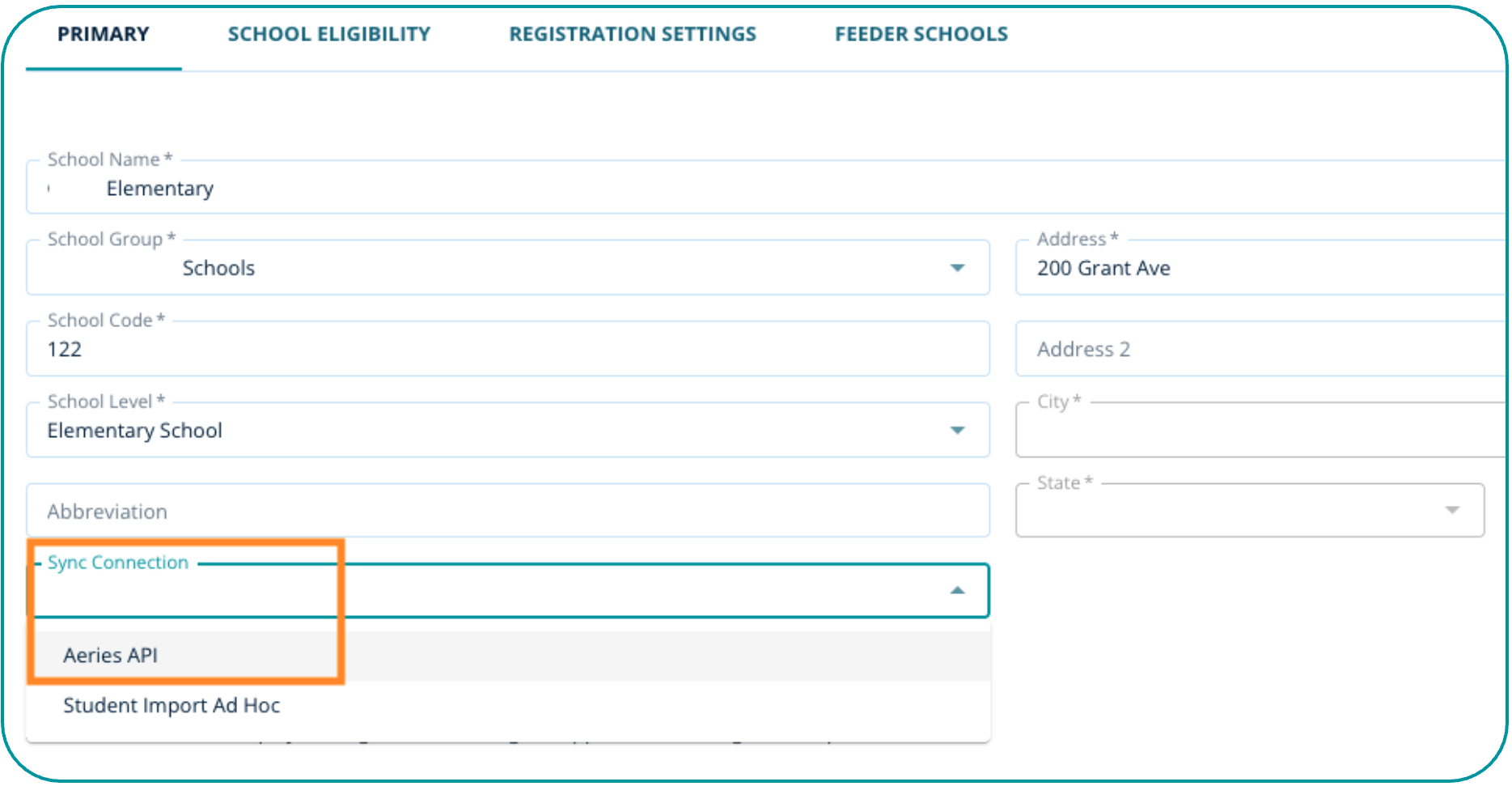This screenshot has width=1512, height=786.
Task: Open the 'Elementary School' level selector
Action: tap(485, 430)
